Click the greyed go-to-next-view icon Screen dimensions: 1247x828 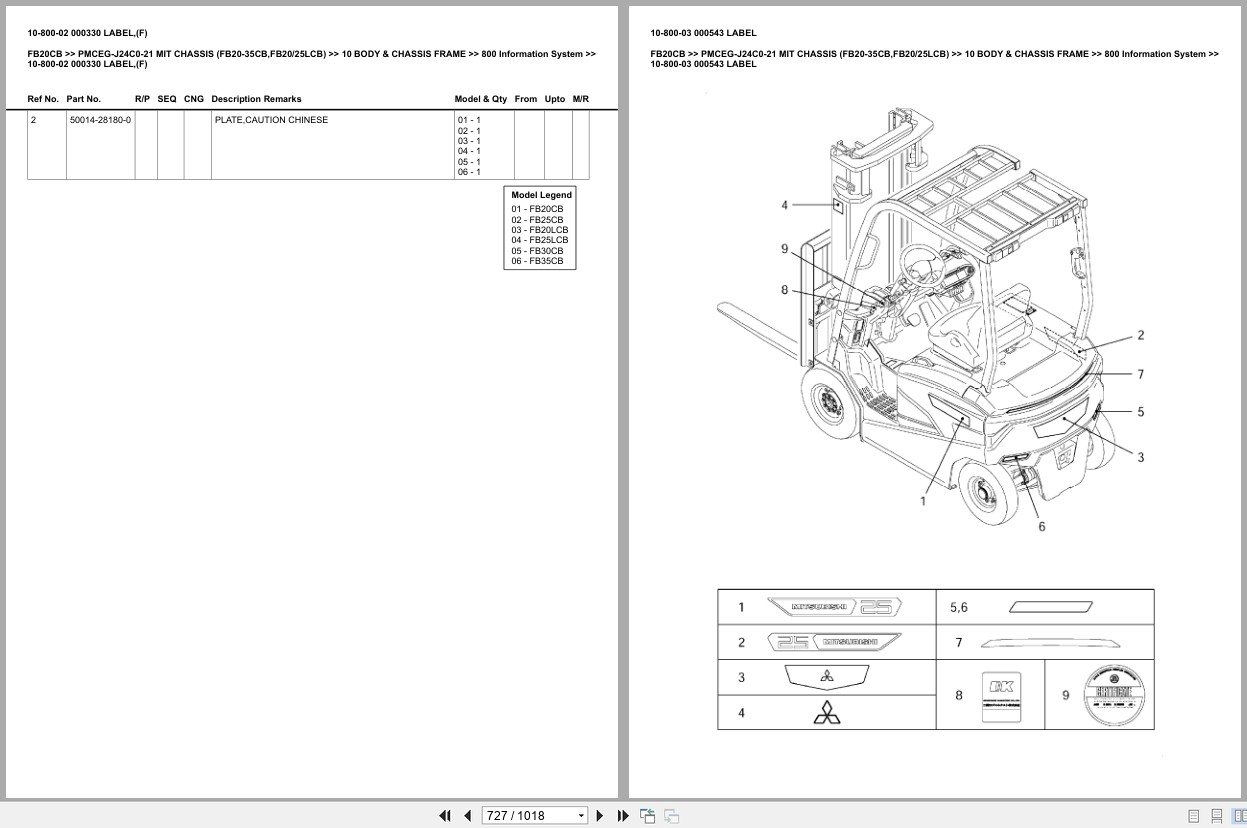671,815
